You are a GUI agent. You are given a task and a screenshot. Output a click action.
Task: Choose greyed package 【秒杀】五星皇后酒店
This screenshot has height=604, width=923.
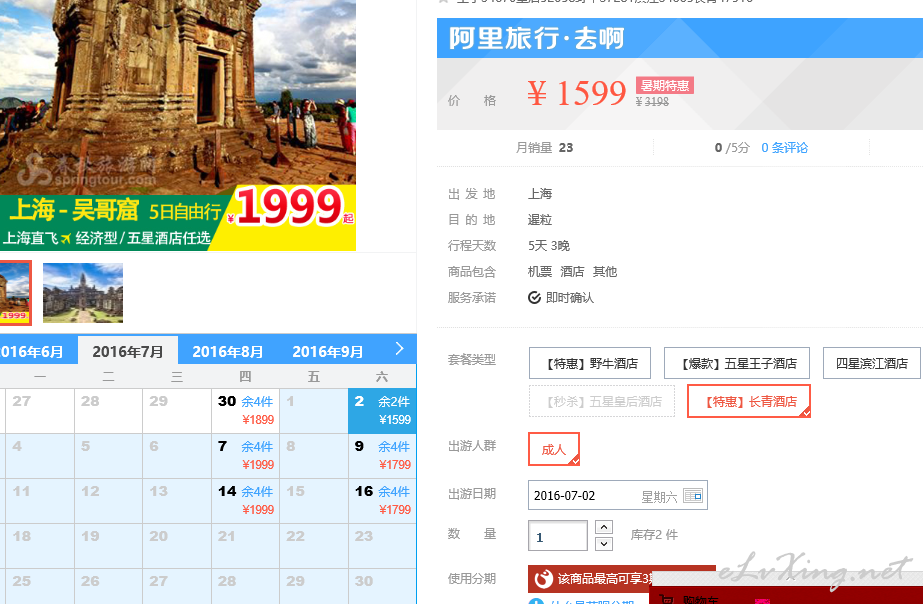click(602, 401)
